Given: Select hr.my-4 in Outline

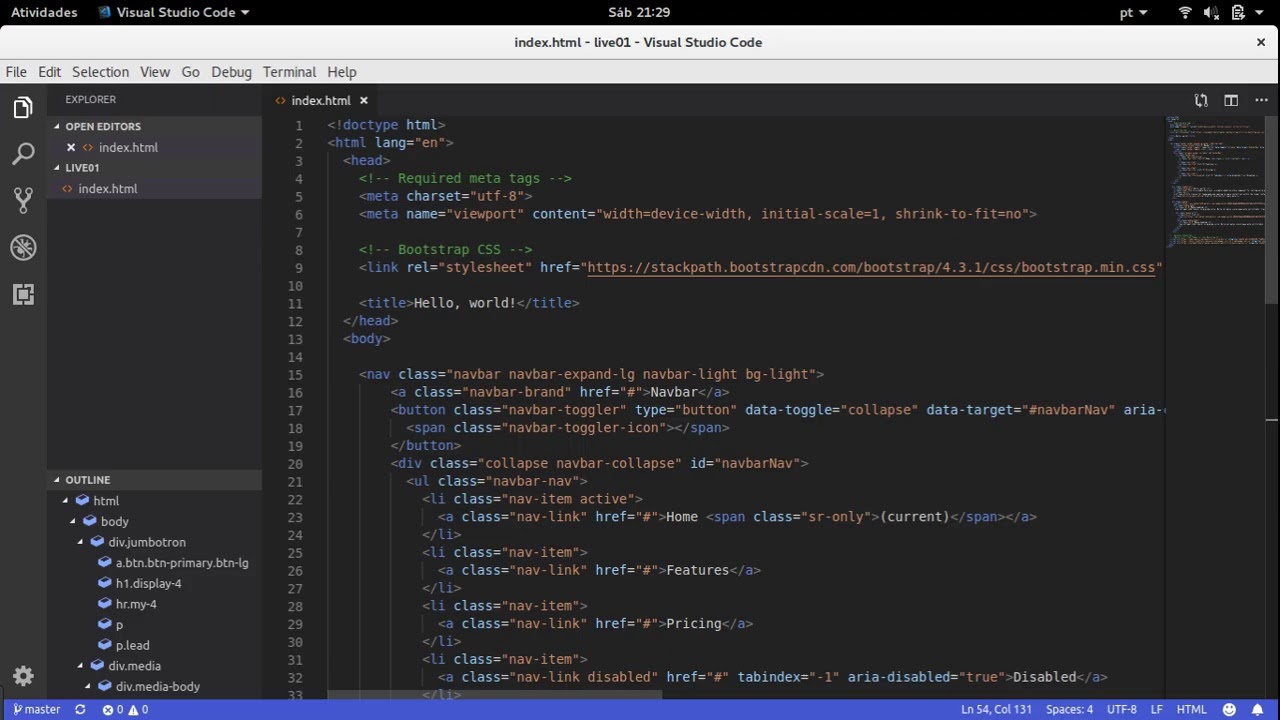Looking at the screenshot, I should coord(136,604).
